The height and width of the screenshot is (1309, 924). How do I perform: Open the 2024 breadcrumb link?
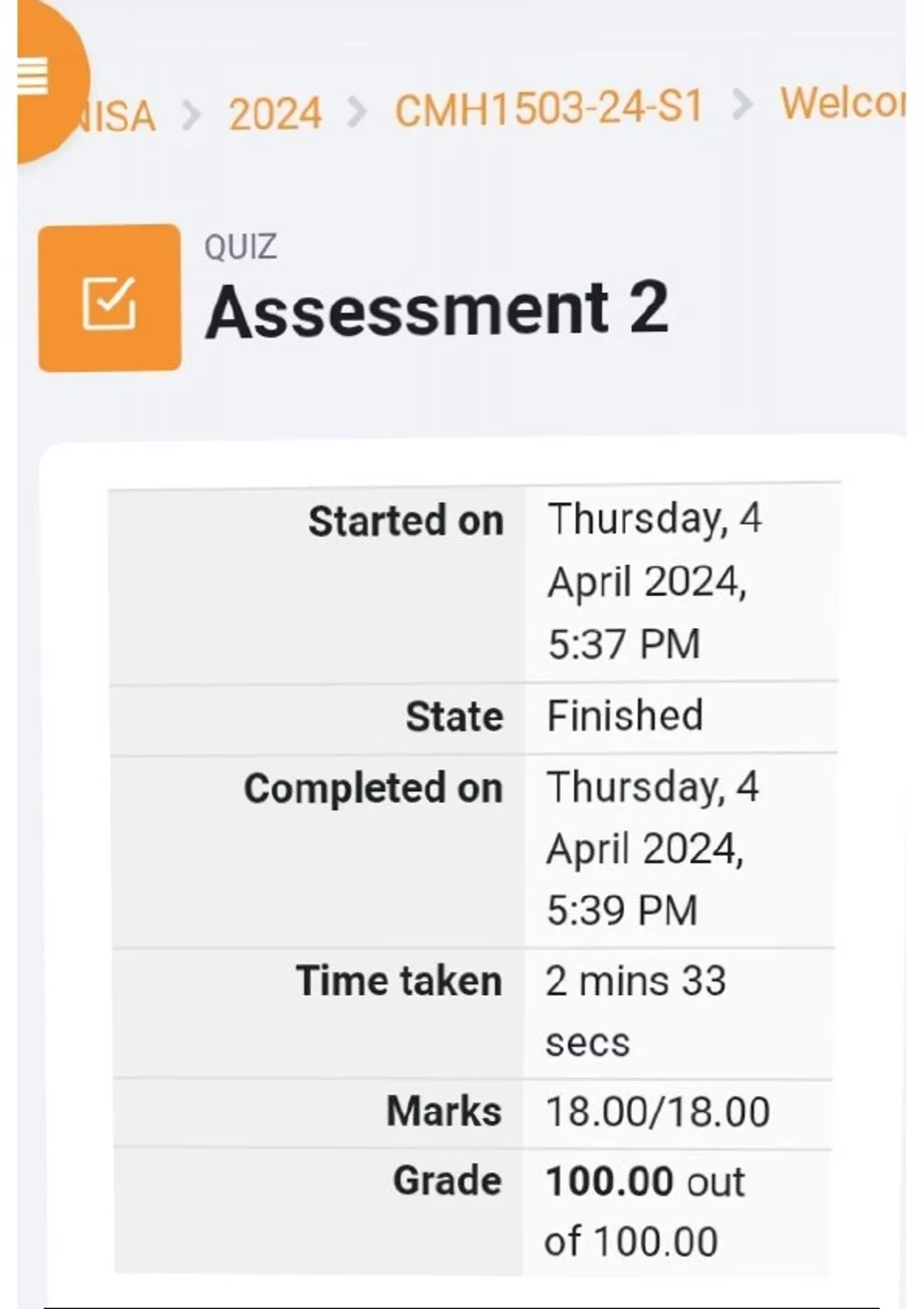(275, 115)
